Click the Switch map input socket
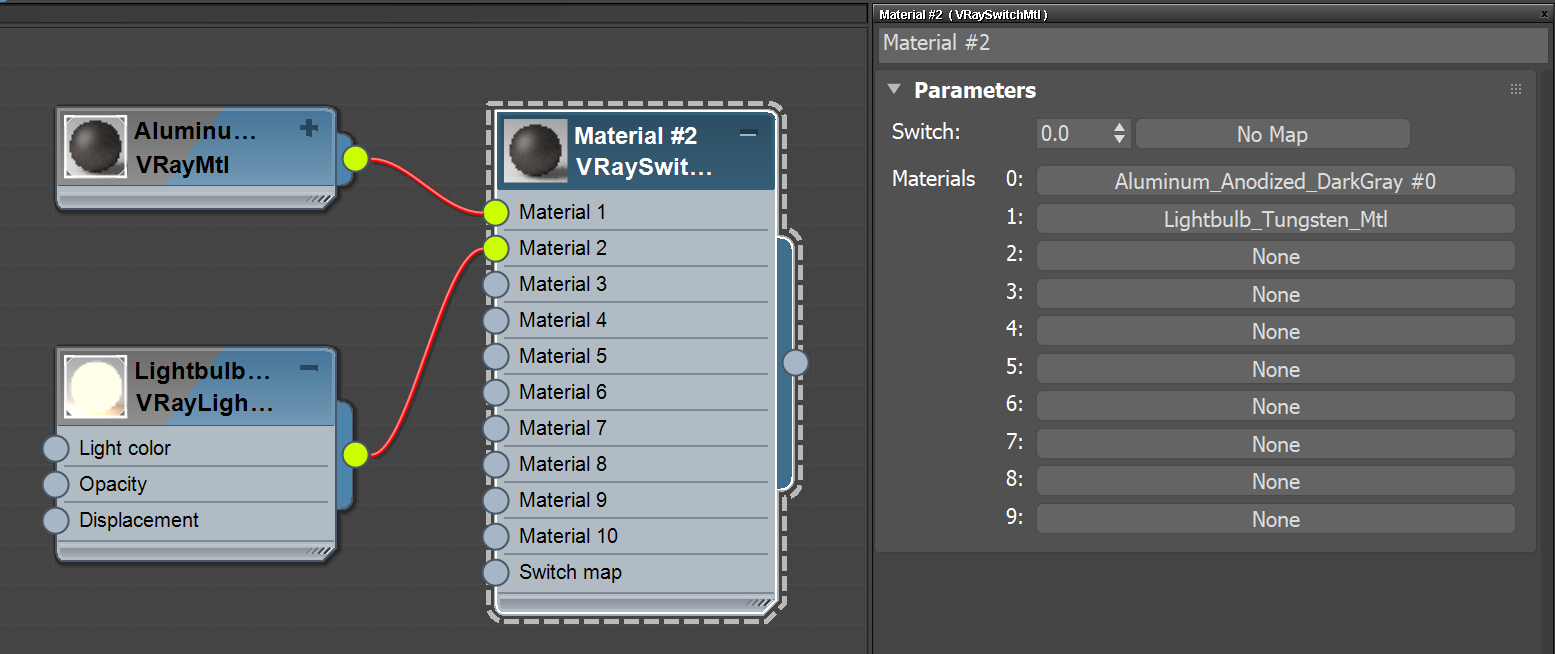Screen dimensions: 1555x654 [495, 572]
